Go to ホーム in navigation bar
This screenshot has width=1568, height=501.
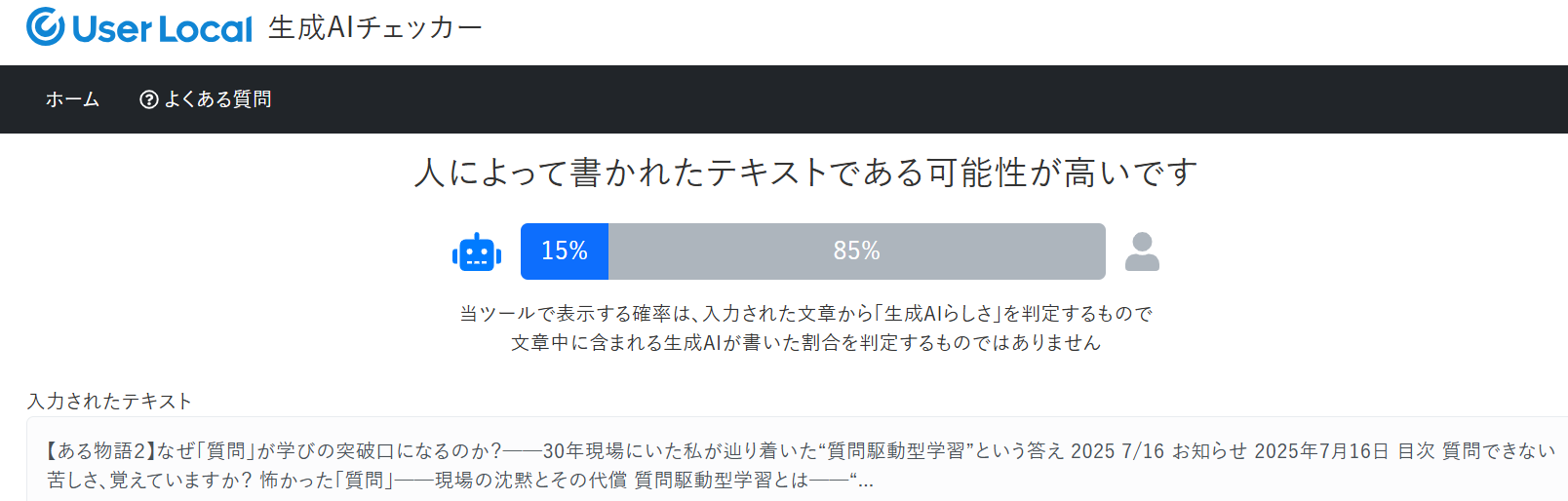(x=72, y=99)
